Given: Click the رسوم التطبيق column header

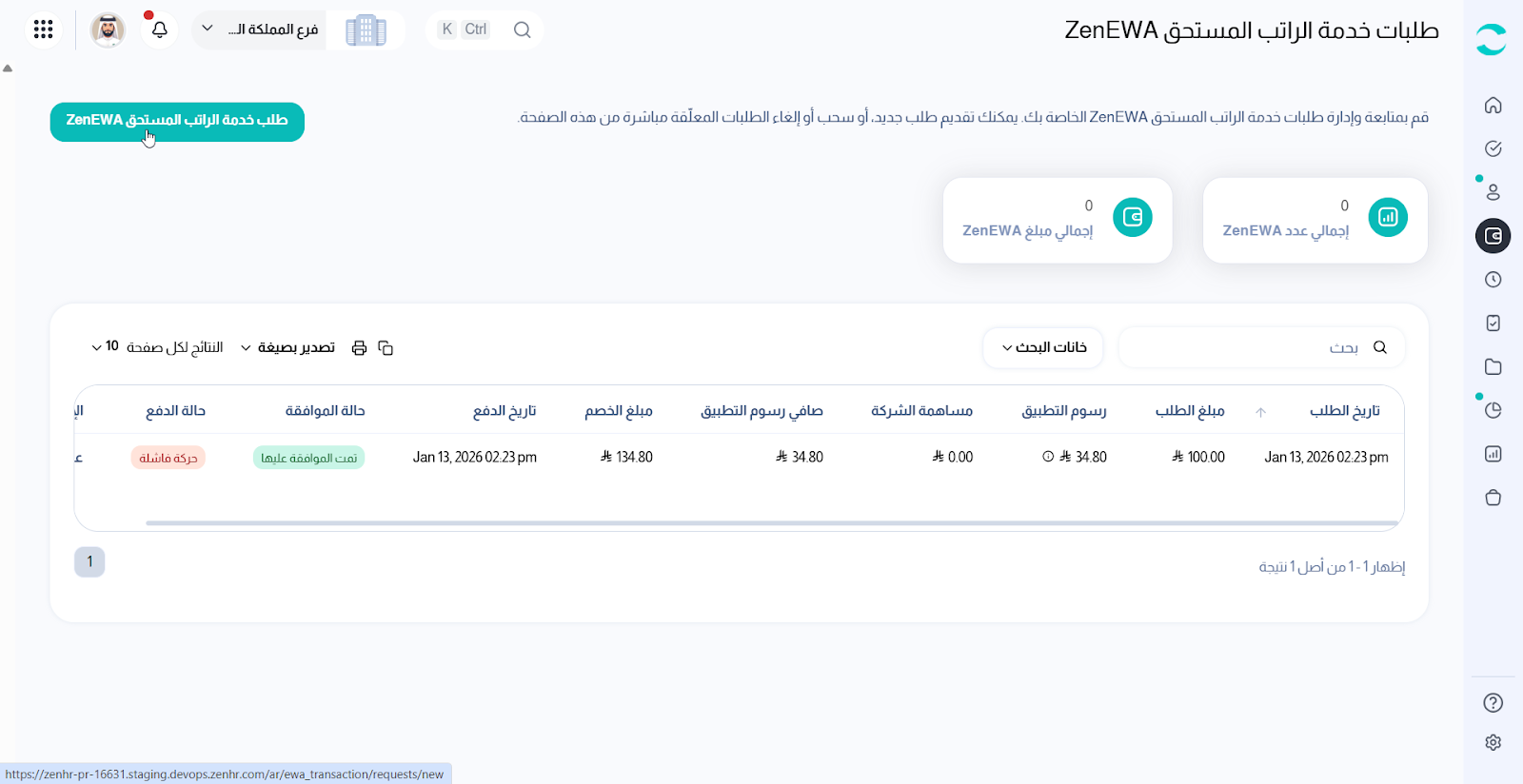Looking at the screenshot, I should pyautogui.click(x=1064, y=411).
